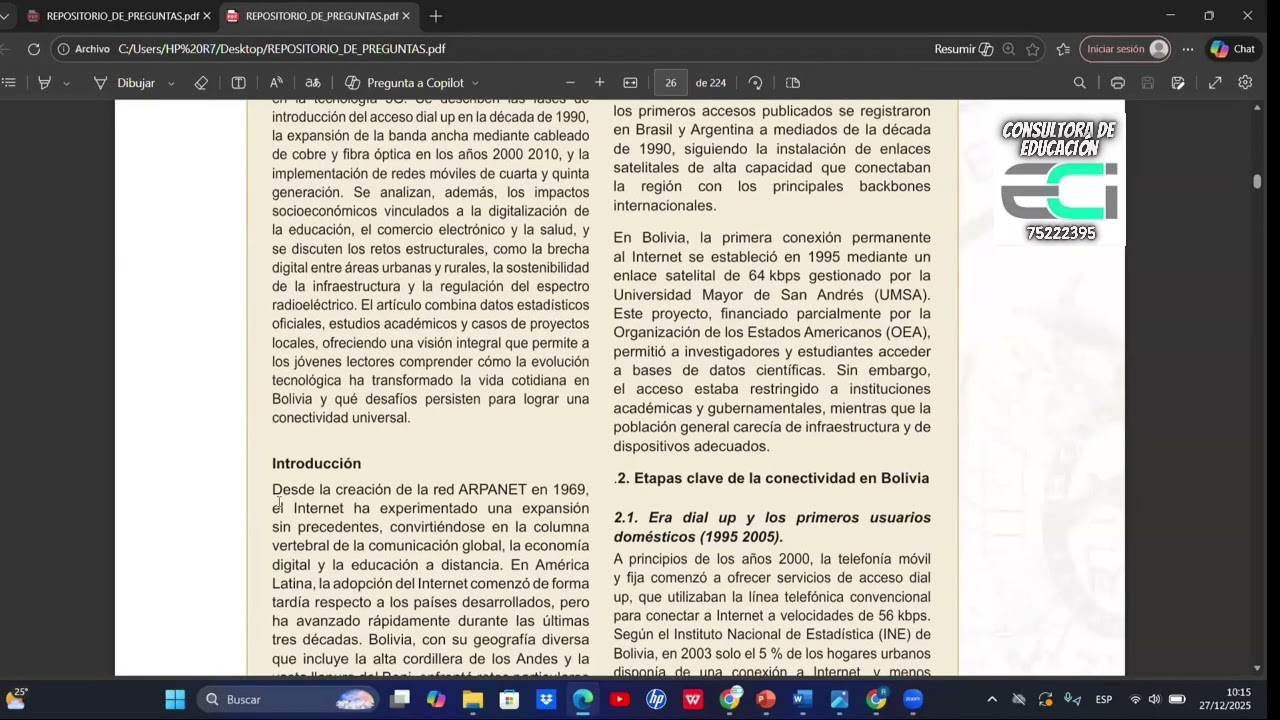1280x720 pixels.
Task: Click Pregunta a Copilot button
Action: point(405,83)
